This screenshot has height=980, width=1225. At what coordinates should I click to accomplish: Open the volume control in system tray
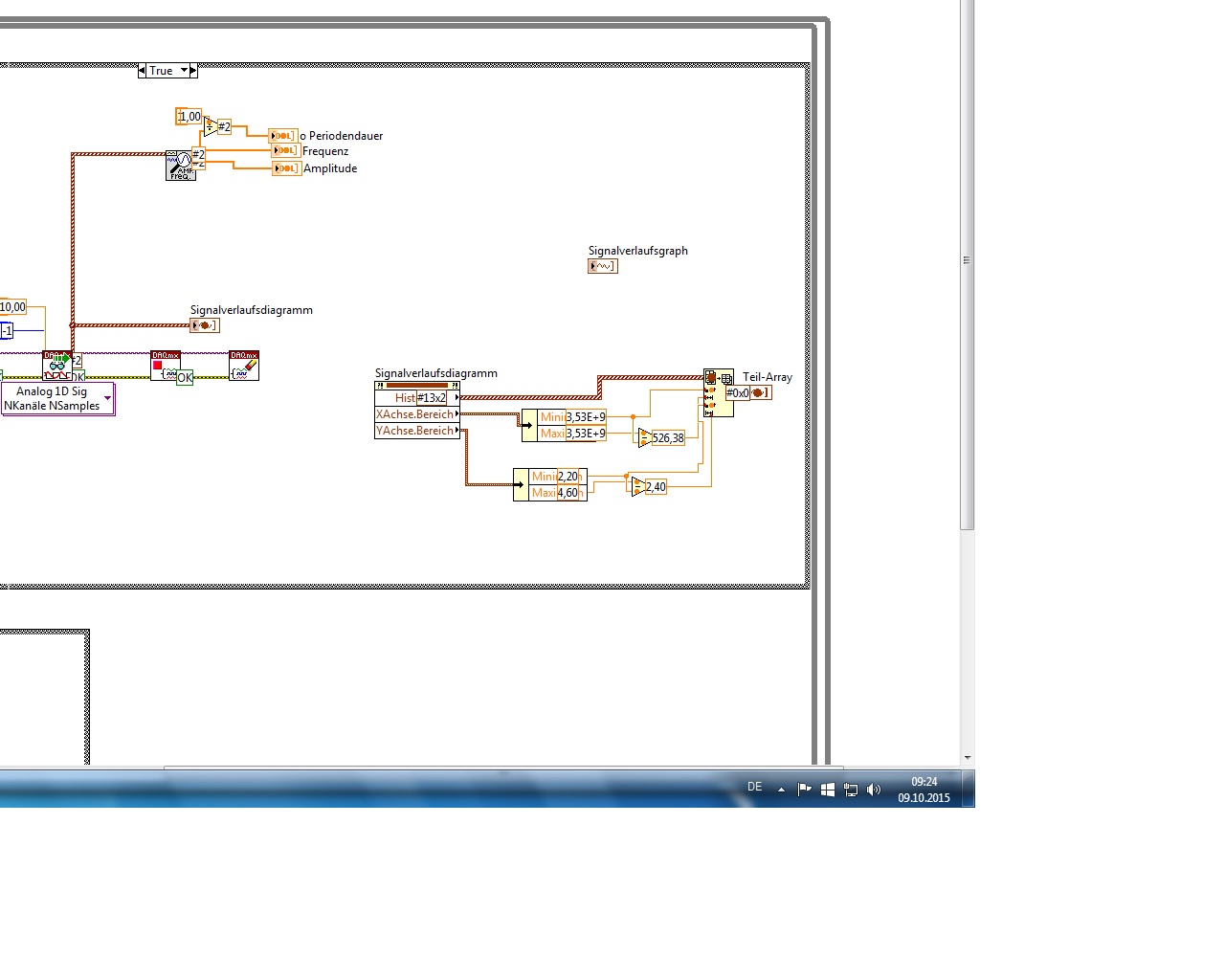(x=873, y=790)
